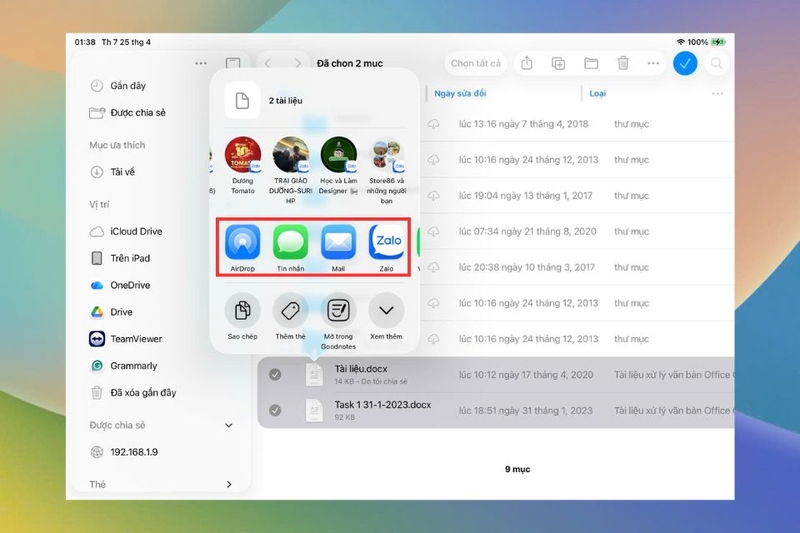
Task: Tap cloud download icon for 21 tháng 8, 2020 row
Action: (433, 232)
